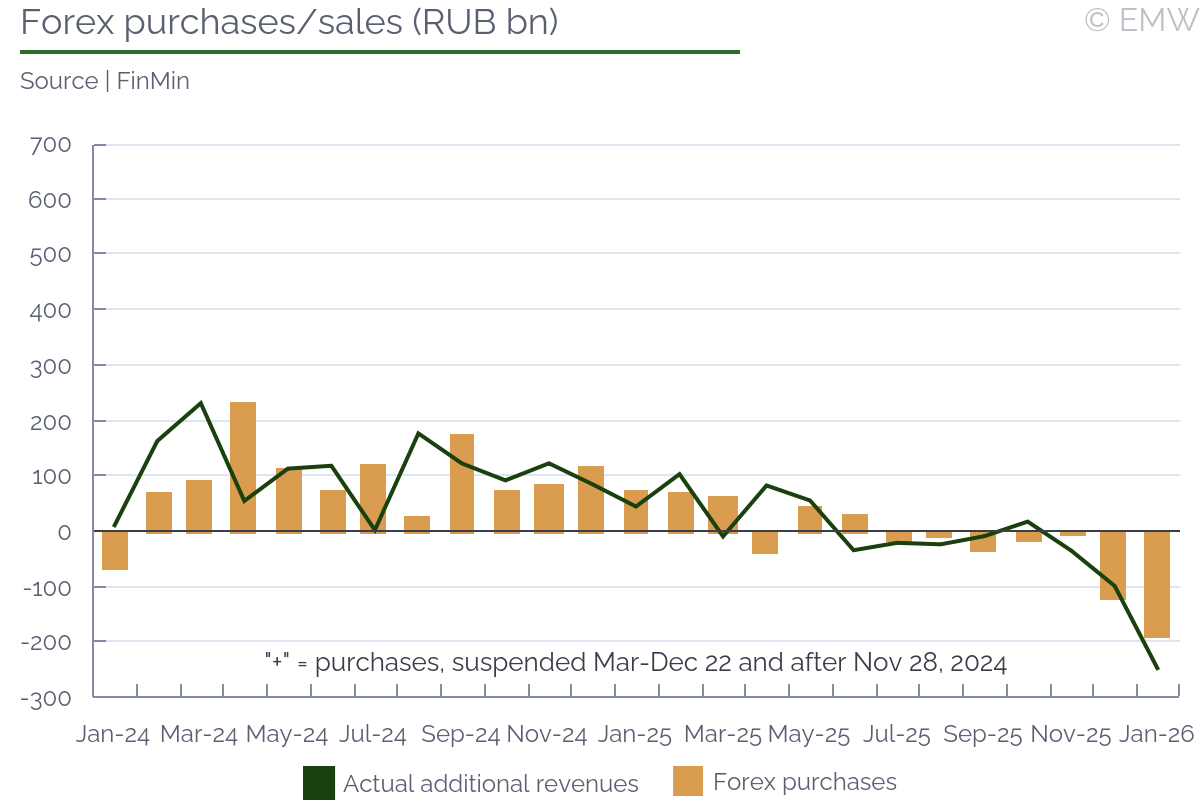1200x800 pixels.
Task: Click the revenue line peak at Mar-24
Action: click(x=201, y=403)
